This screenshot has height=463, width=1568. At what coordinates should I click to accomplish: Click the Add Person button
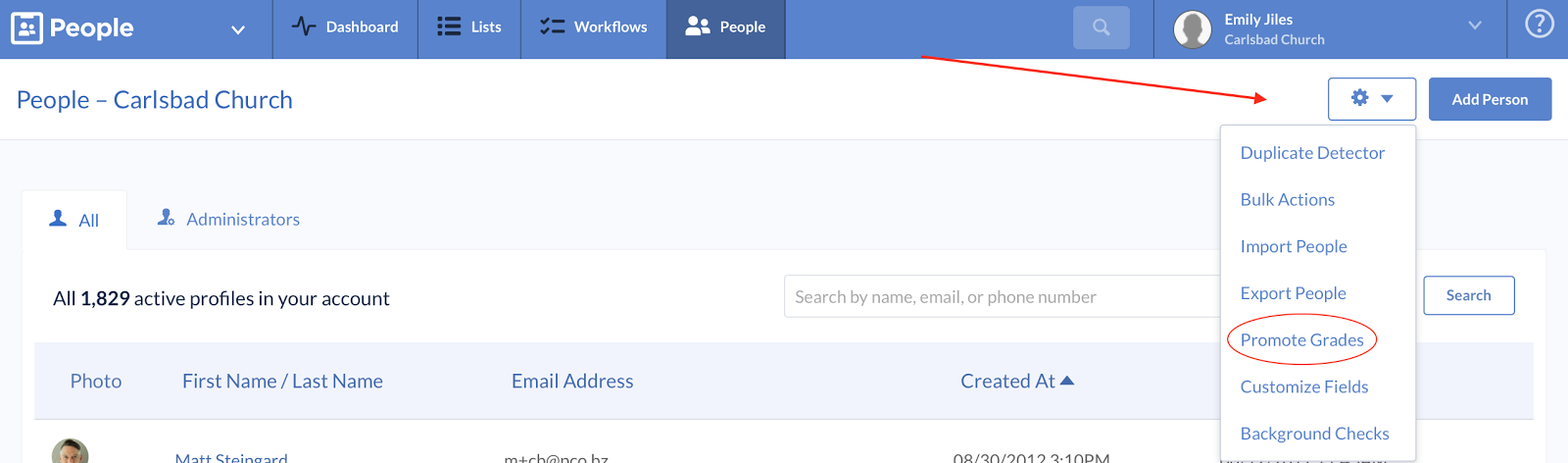click(1489, 99)
